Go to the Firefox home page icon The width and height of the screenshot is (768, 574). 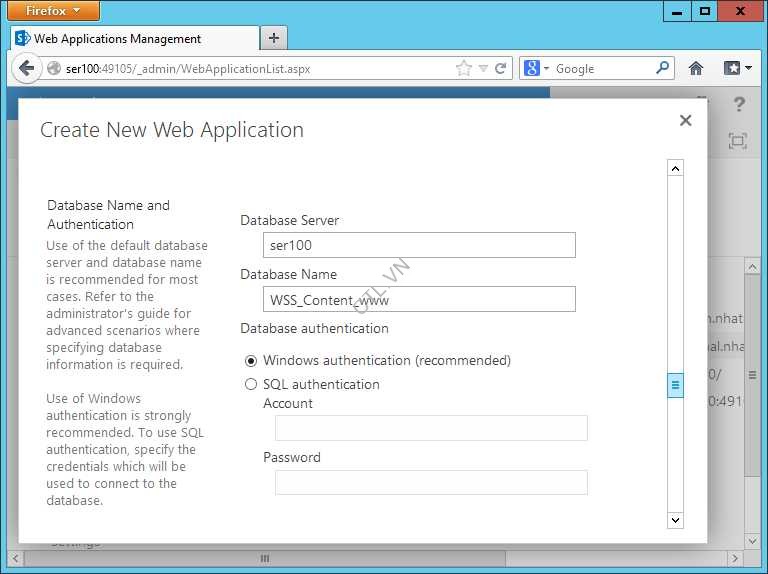point(696,68)
